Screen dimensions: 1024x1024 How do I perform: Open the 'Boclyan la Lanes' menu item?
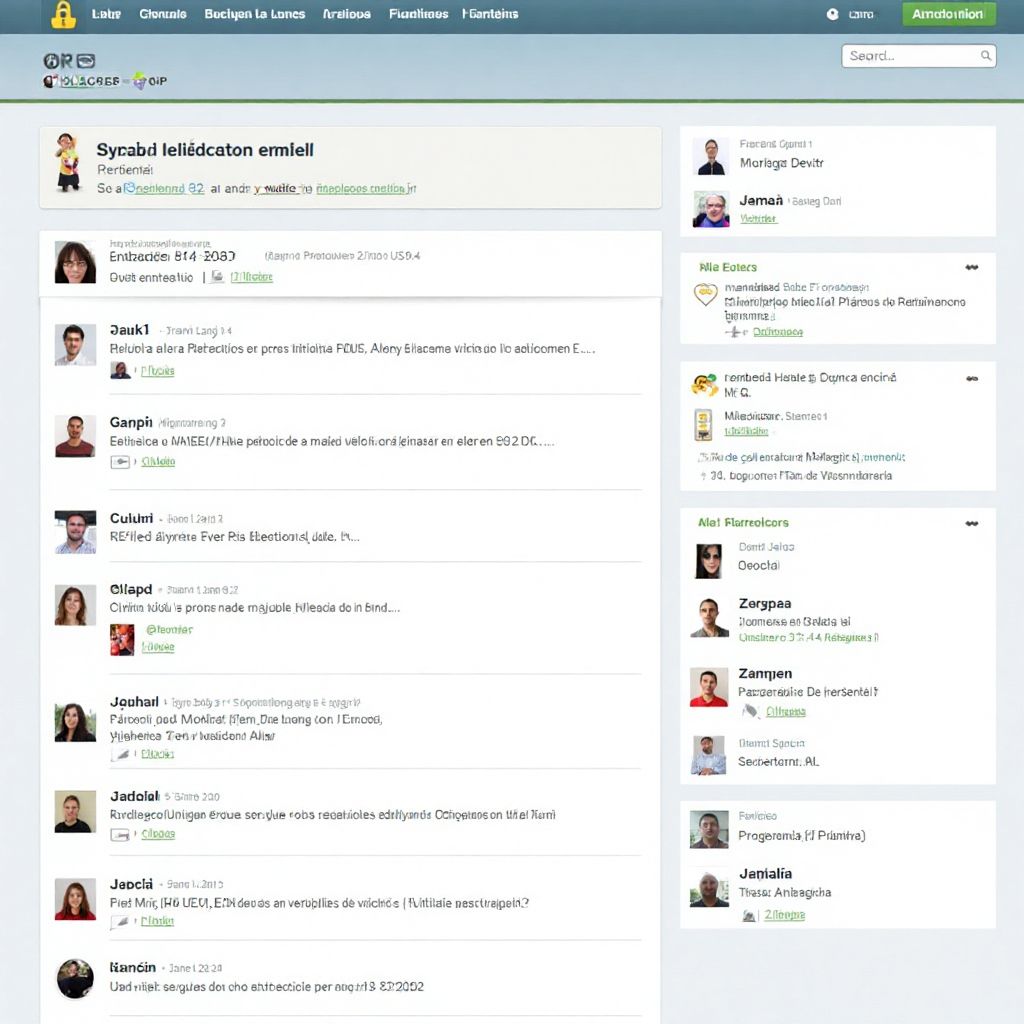[x=255, y=14]
